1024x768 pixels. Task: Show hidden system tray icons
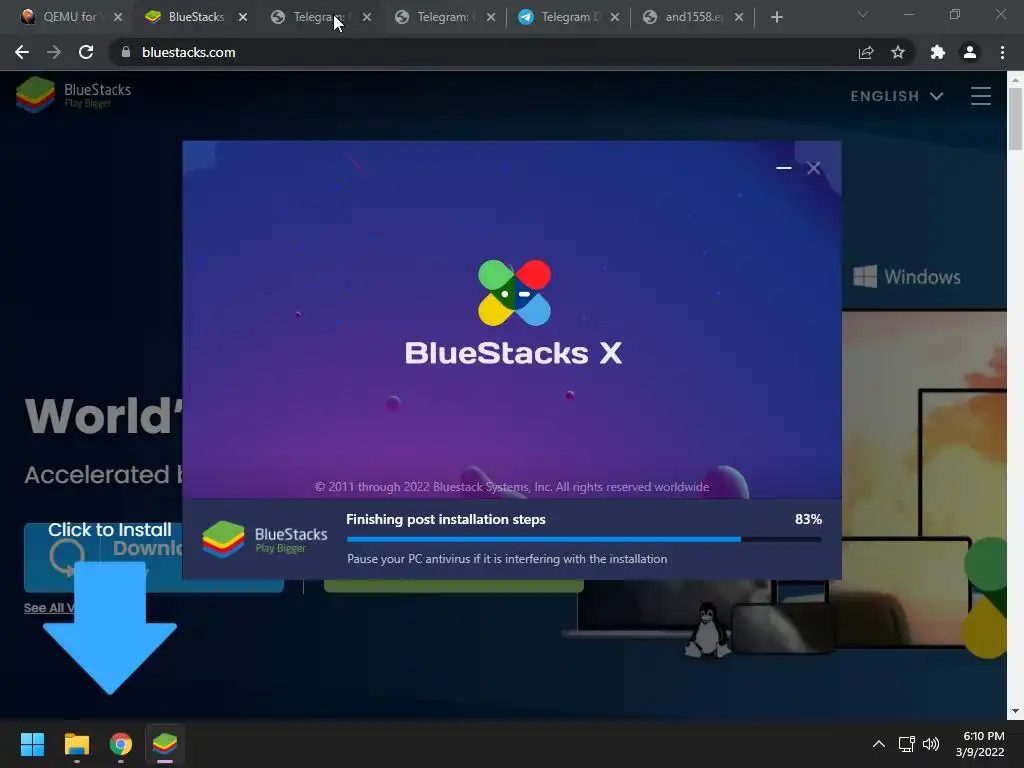(x=879, y=744)
